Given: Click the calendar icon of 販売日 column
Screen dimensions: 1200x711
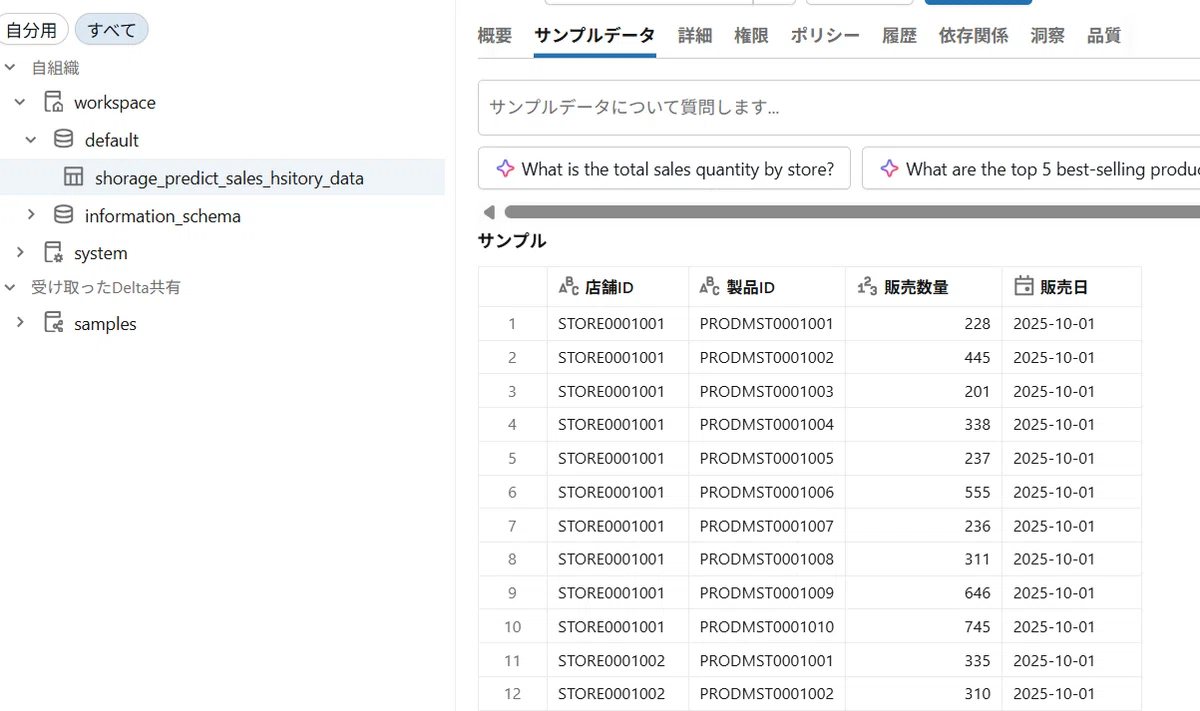Looking at the screenshot, I should pos(1023,287).
